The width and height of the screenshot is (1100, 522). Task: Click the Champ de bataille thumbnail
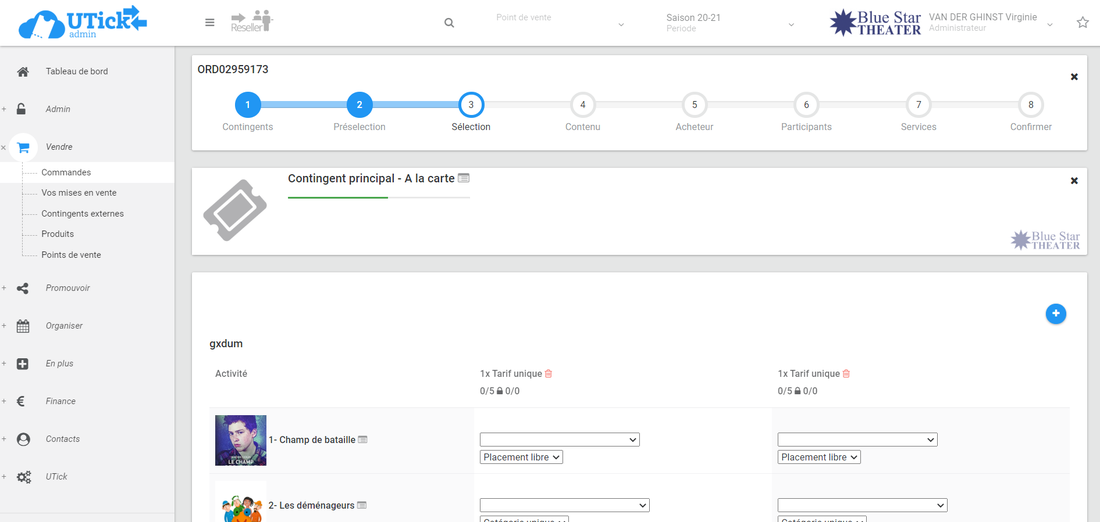pos(240,440)
